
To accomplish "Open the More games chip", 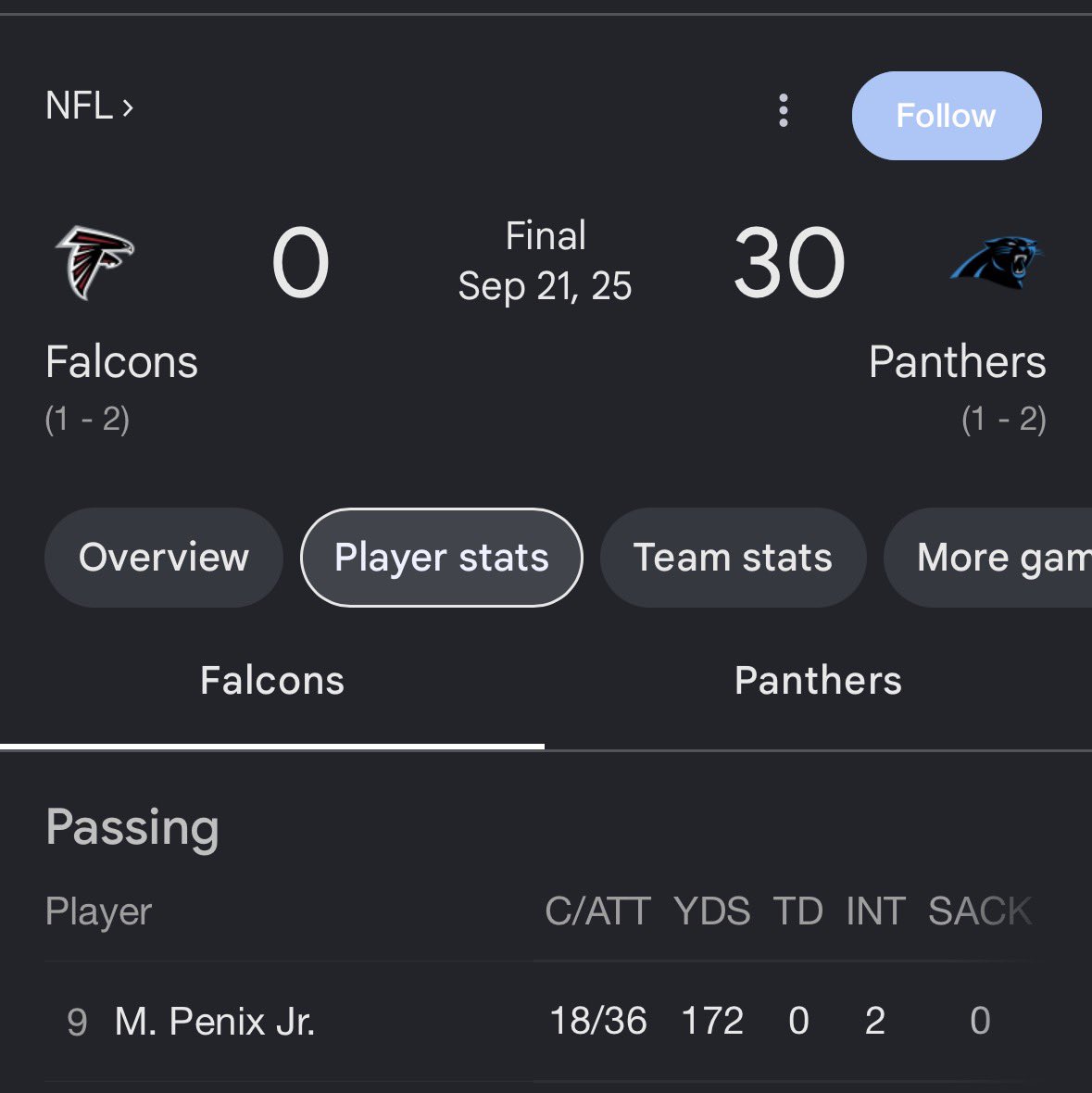I will pyautogui.click(x=988, y=558).
